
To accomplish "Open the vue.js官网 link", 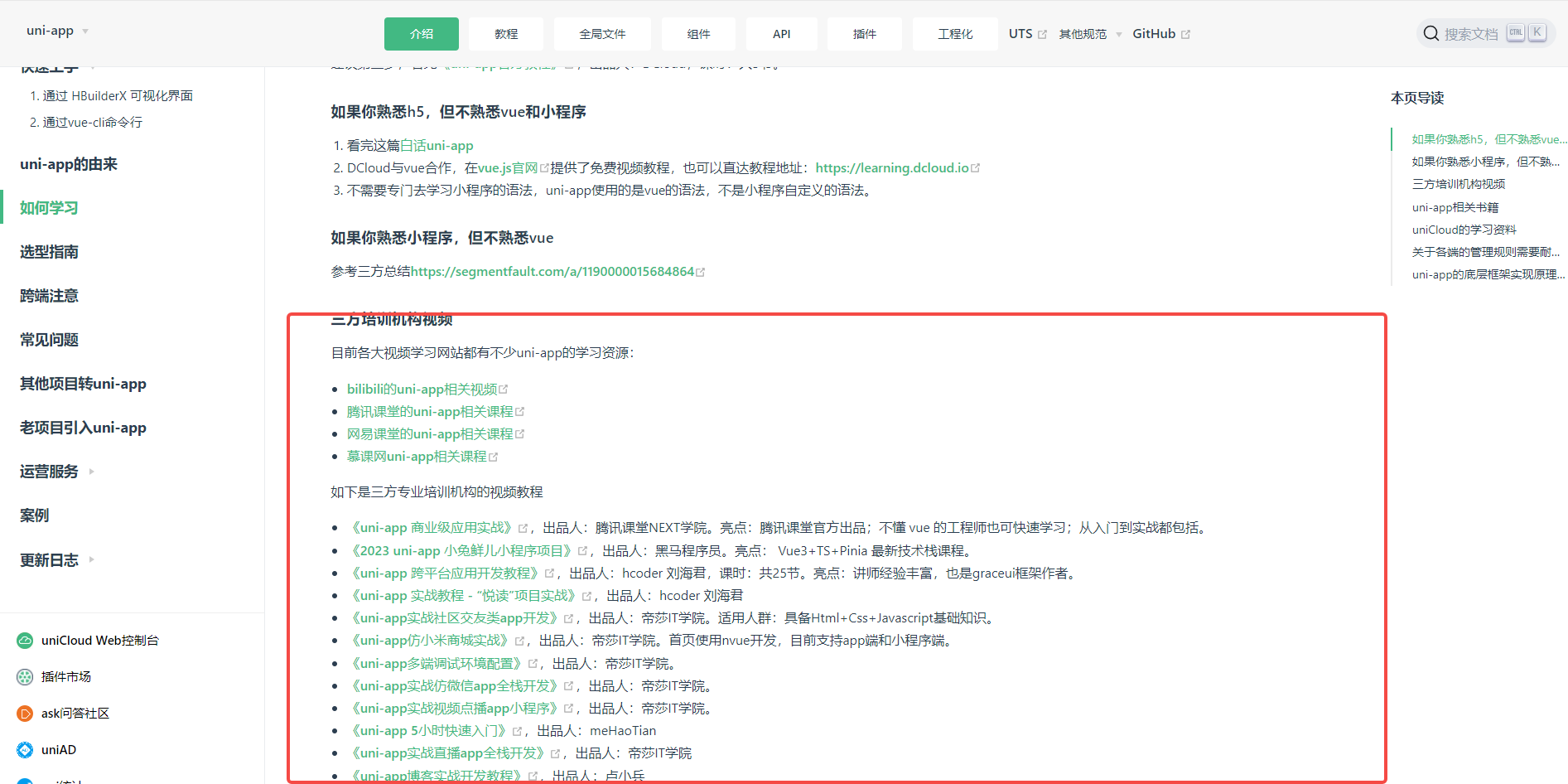I will pyautogui.click(x=508, y=168).
